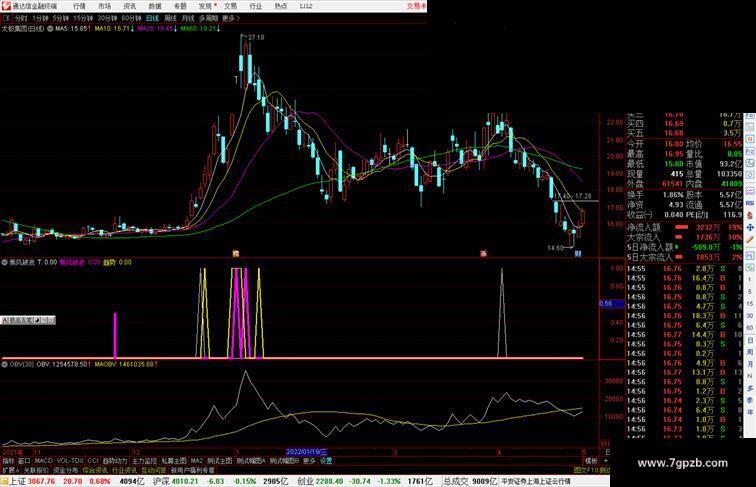Click the round icon beside OBV(30) label
756x487 pixels.
pos(5,365)
